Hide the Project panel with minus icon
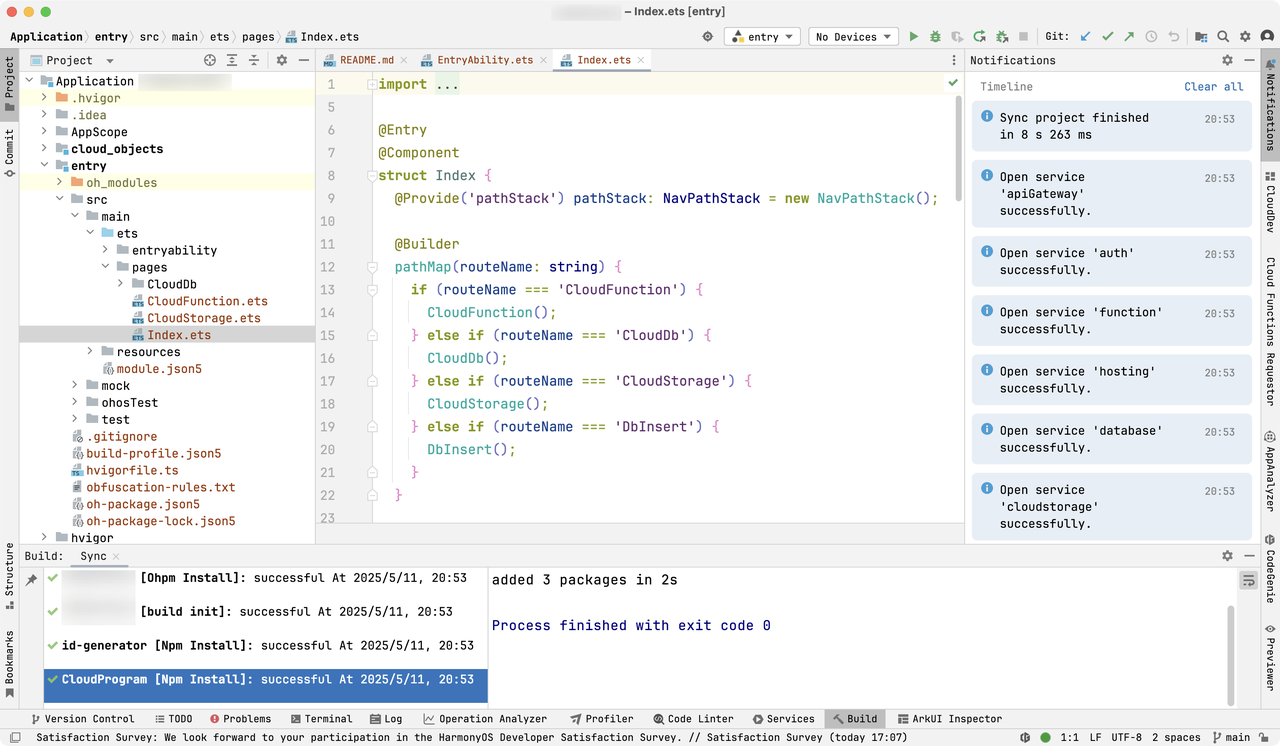This screenshot has width=1280, height=746. [x=303, y=60]
